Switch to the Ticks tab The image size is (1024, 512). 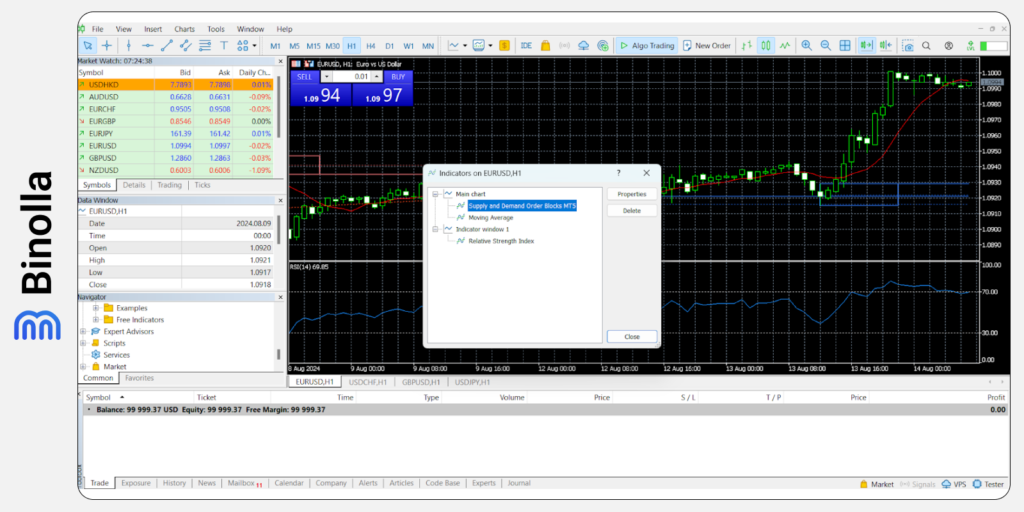[202, 185]
